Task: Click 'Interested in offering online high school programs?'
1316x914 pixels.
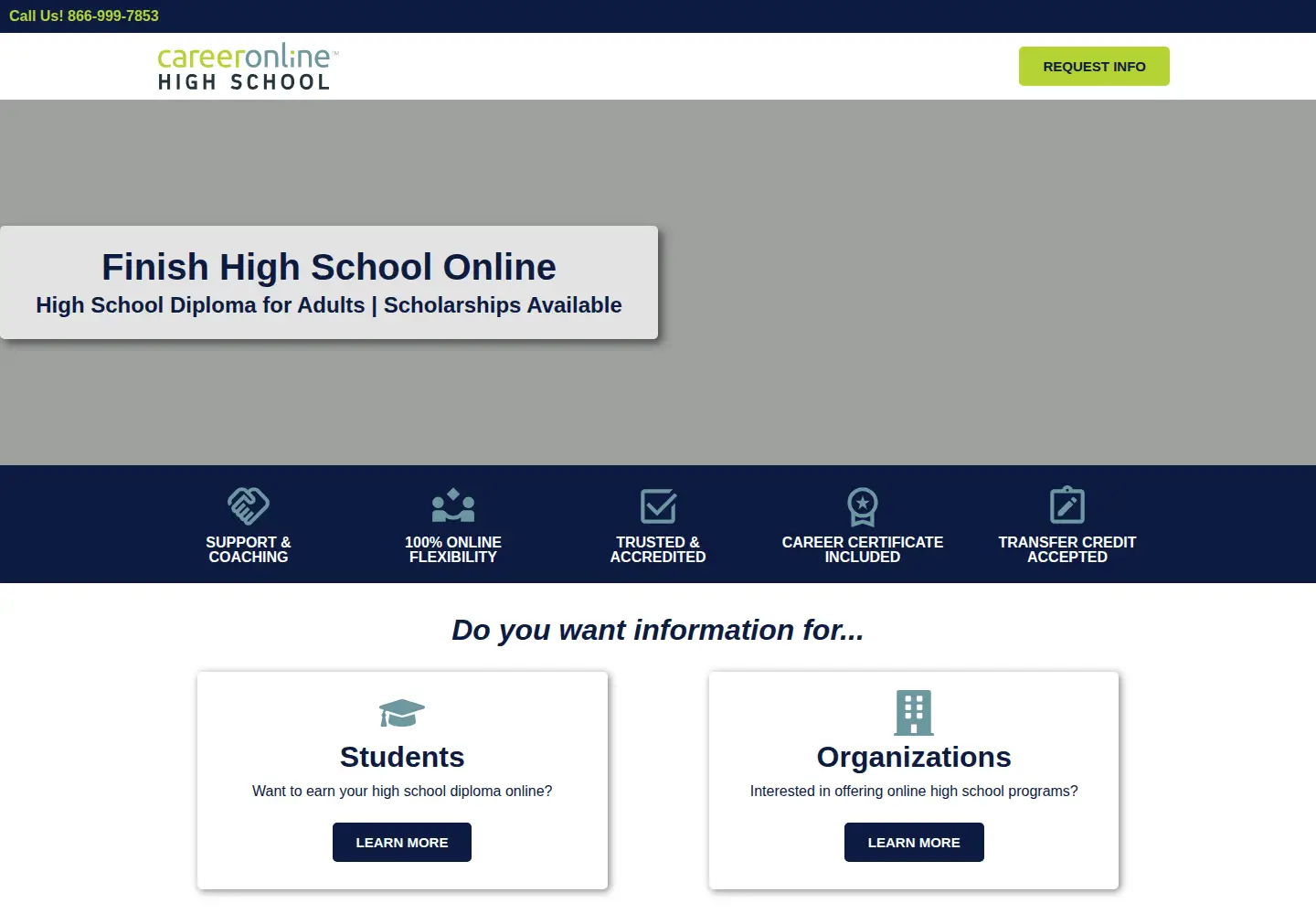Action: click(914, 792)
